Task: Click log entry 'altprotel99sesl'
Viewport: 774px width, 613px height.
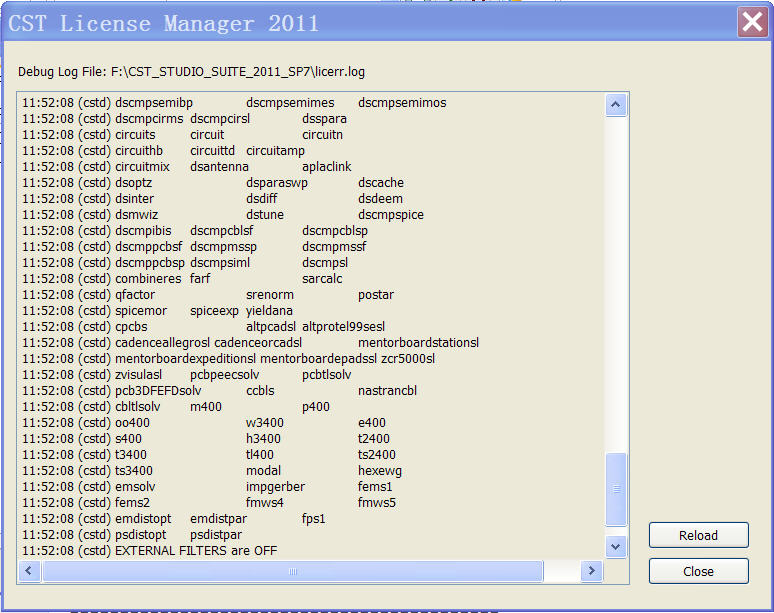Action: point(344,327)
